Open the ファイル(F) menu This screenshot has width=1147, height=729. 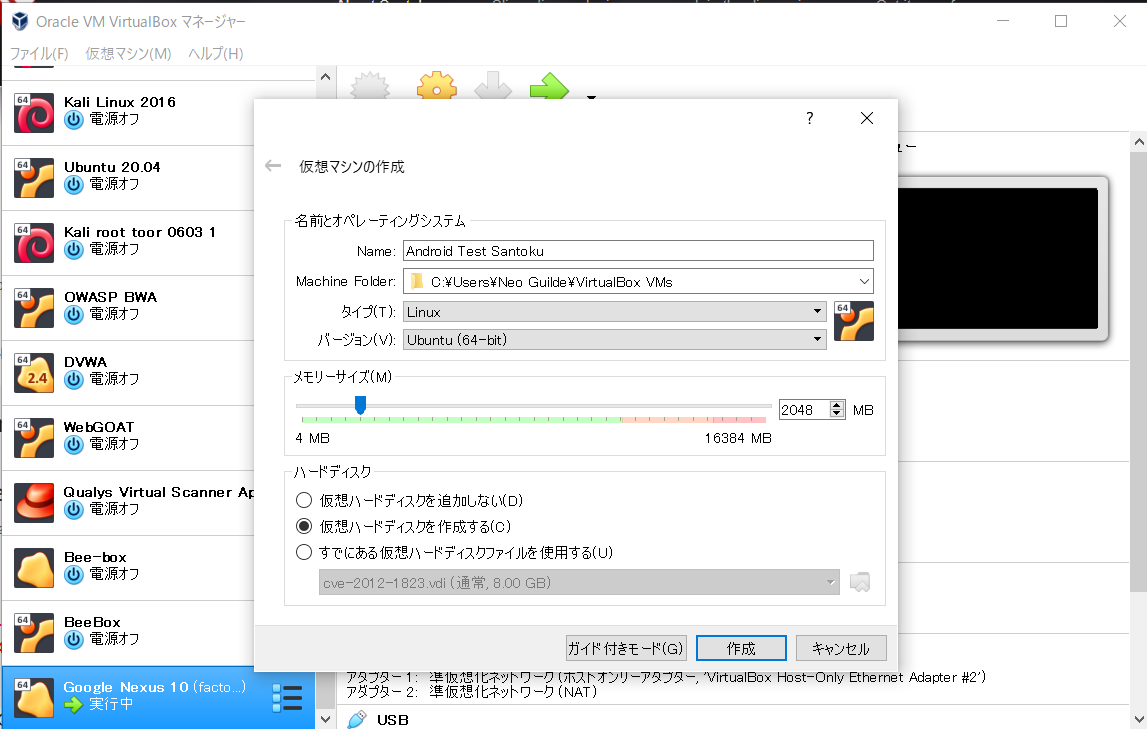click(x=39, y=53)
